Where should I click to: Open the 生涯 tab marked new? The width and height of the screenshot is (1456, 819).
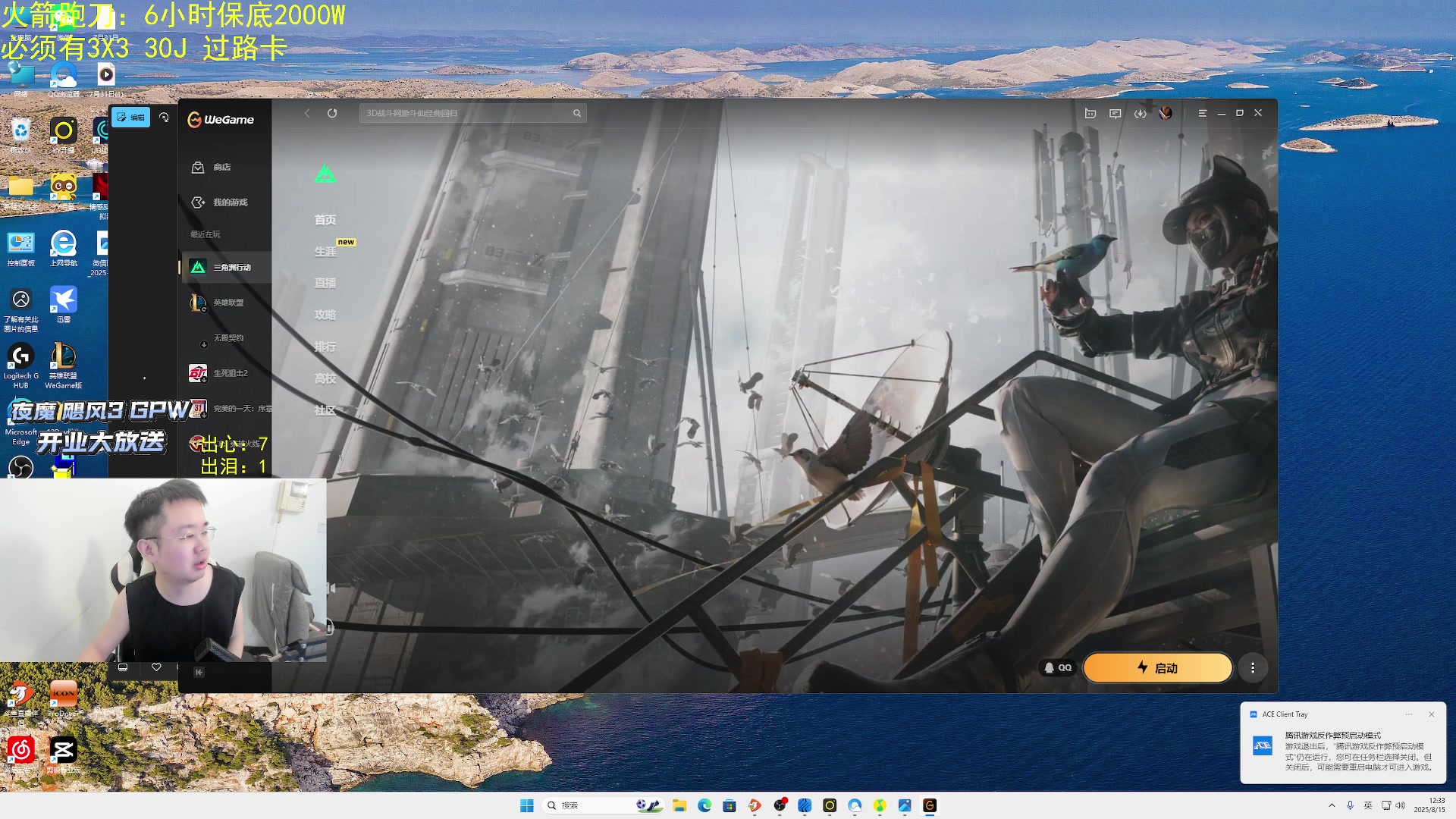tap(325, 251)
